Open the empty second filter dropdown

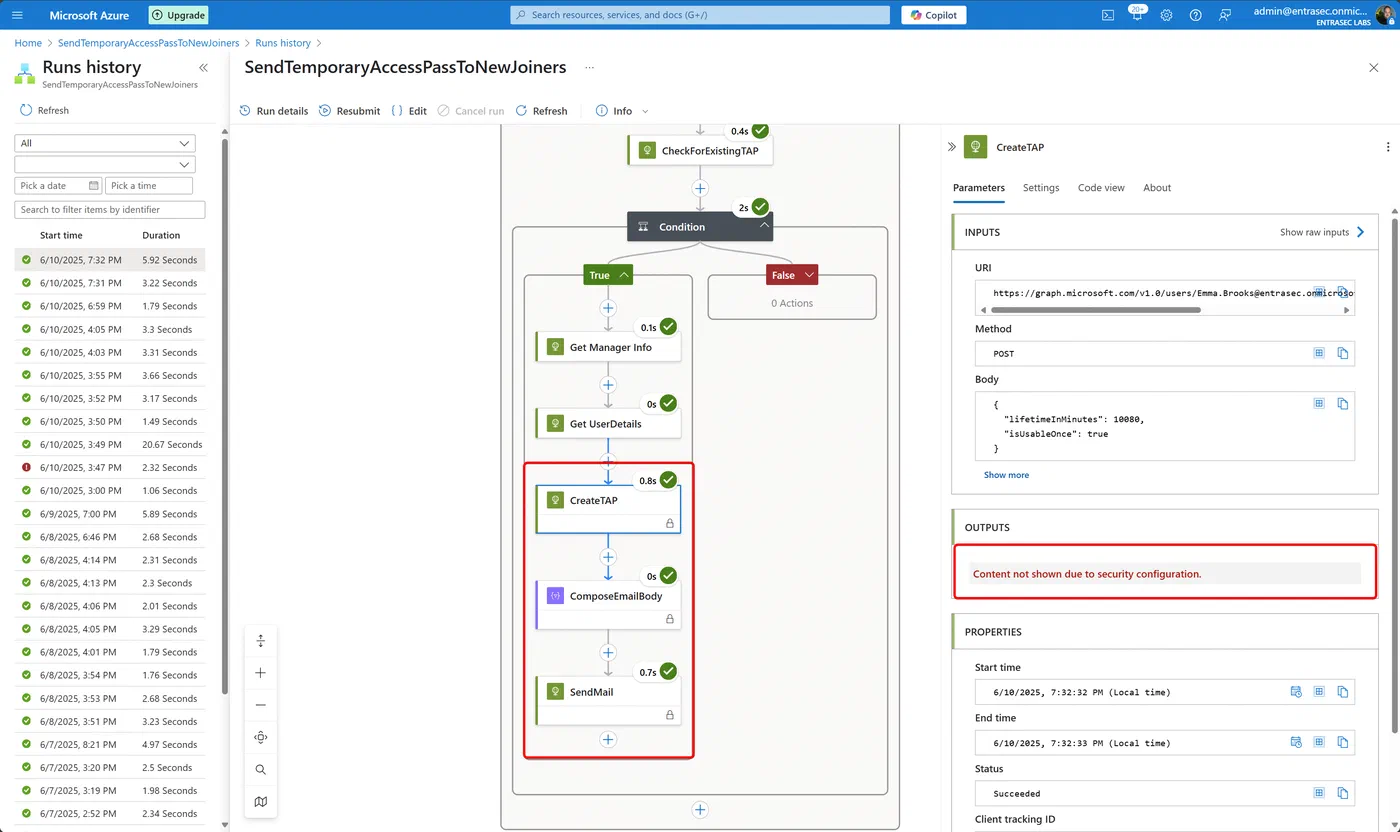tap(105, 164)
